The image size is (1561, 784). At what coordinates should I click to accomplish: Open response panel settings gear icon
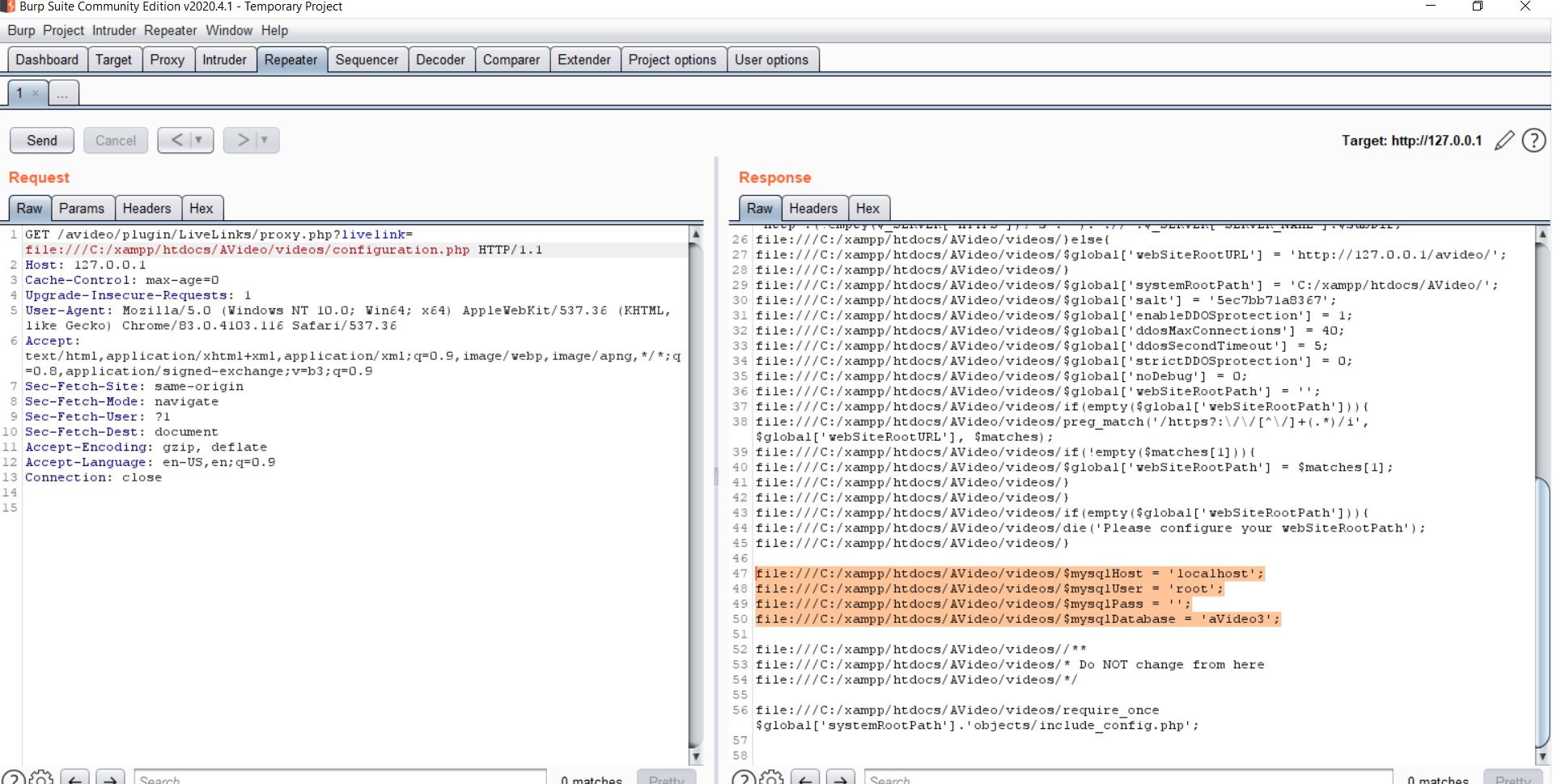[771, 778]
